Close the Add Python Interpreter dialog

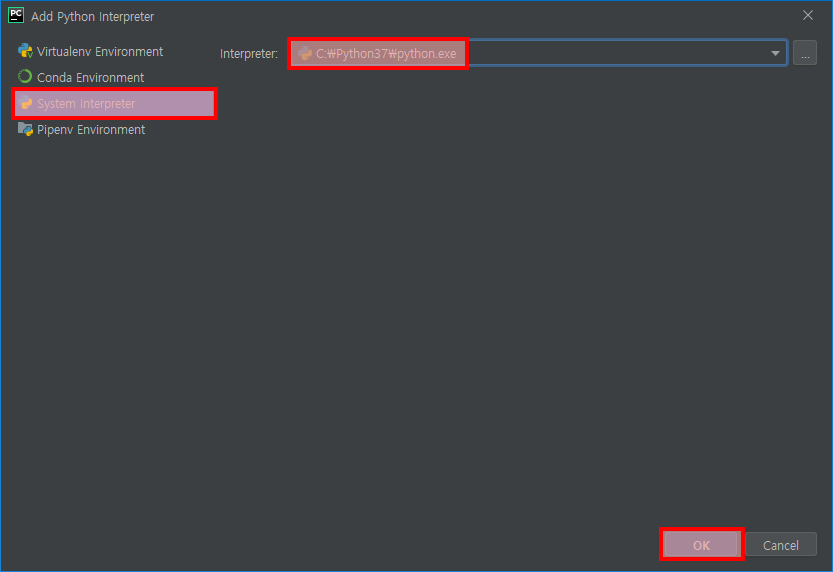[x=808, y=15]
